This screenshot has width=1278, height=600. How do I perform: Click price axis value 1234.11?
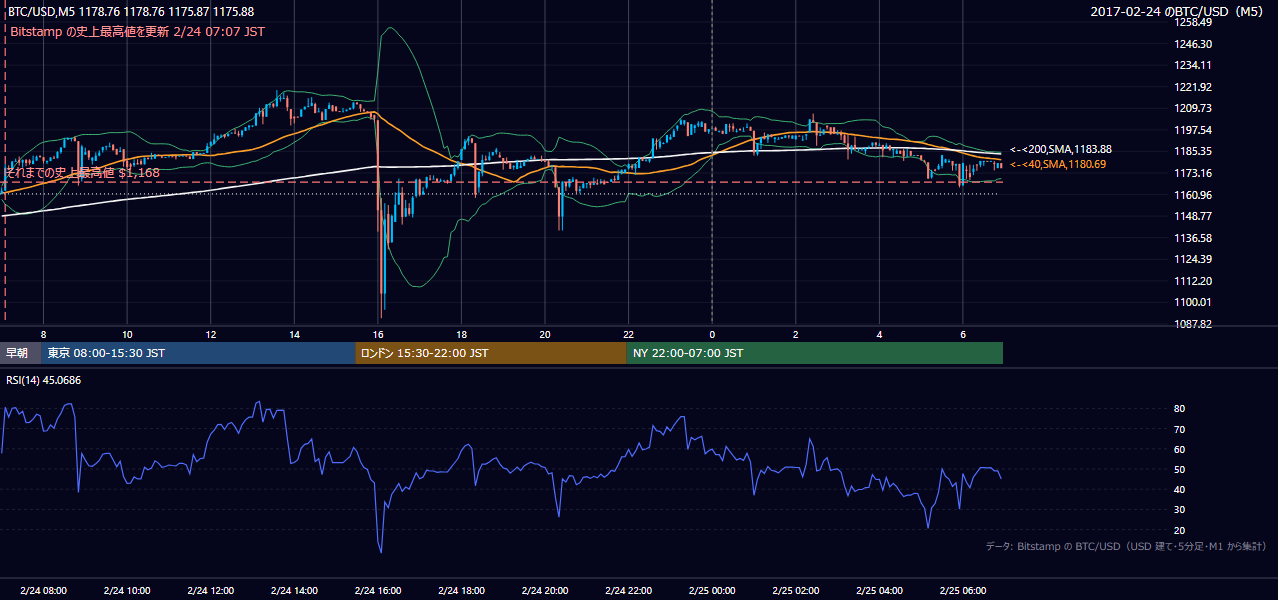1193,65
